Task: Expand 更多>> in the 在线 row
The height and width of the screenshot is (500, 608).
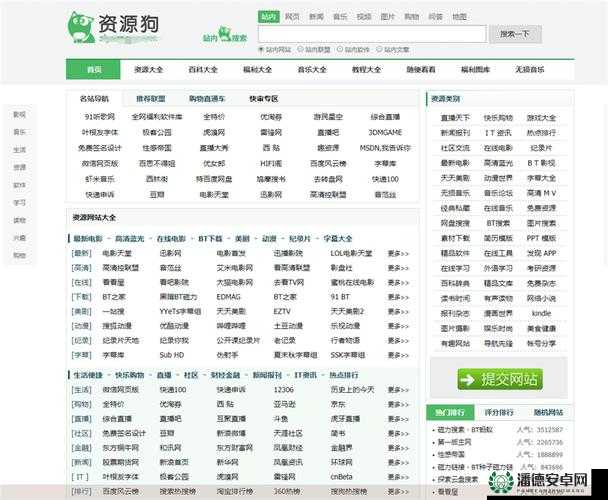Action: tap(398, 283)
